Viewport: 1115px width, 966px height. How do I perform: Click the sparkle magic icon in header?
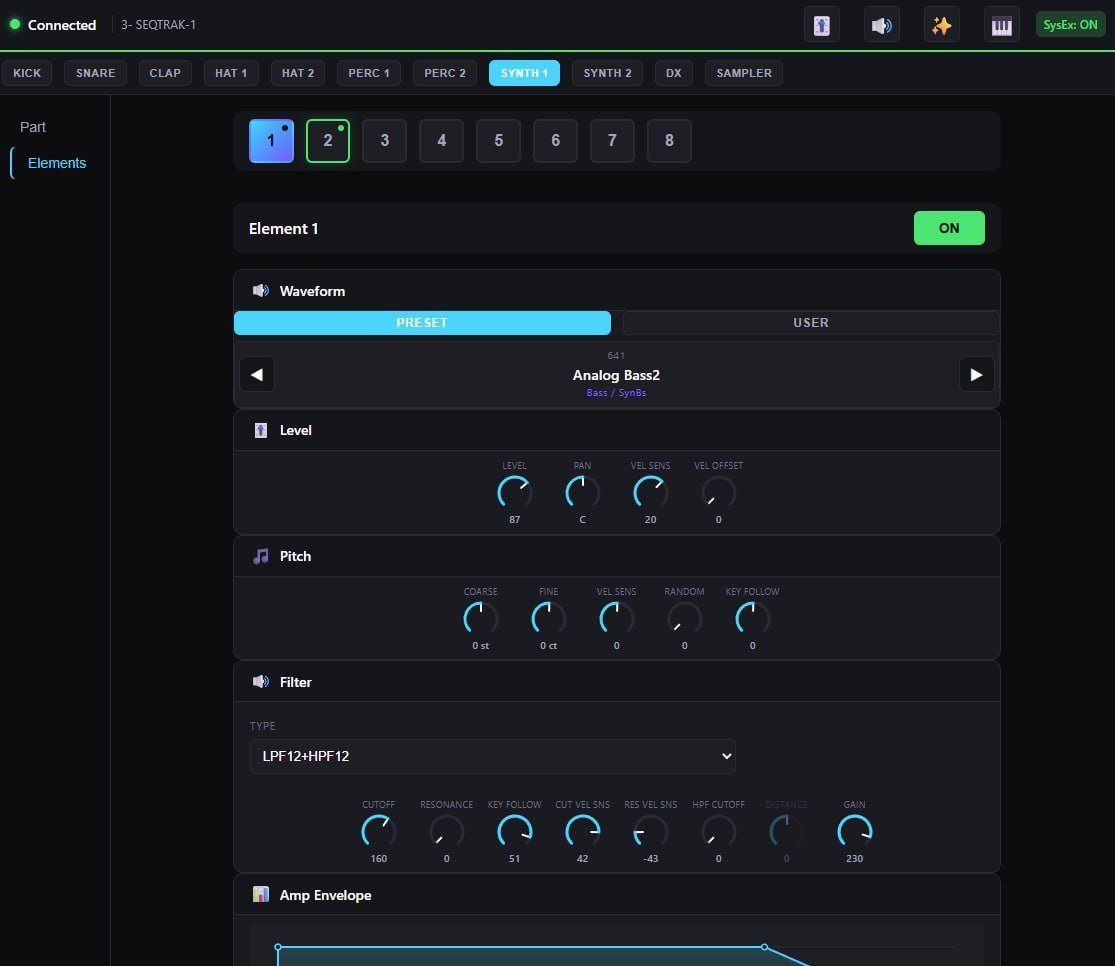pos(941,26)
